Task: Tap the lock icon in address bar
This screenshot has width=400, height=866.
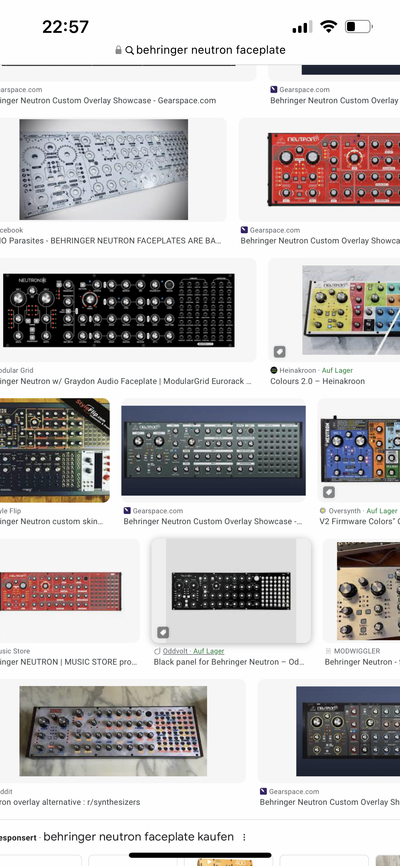Action: (x=118, y=50)
